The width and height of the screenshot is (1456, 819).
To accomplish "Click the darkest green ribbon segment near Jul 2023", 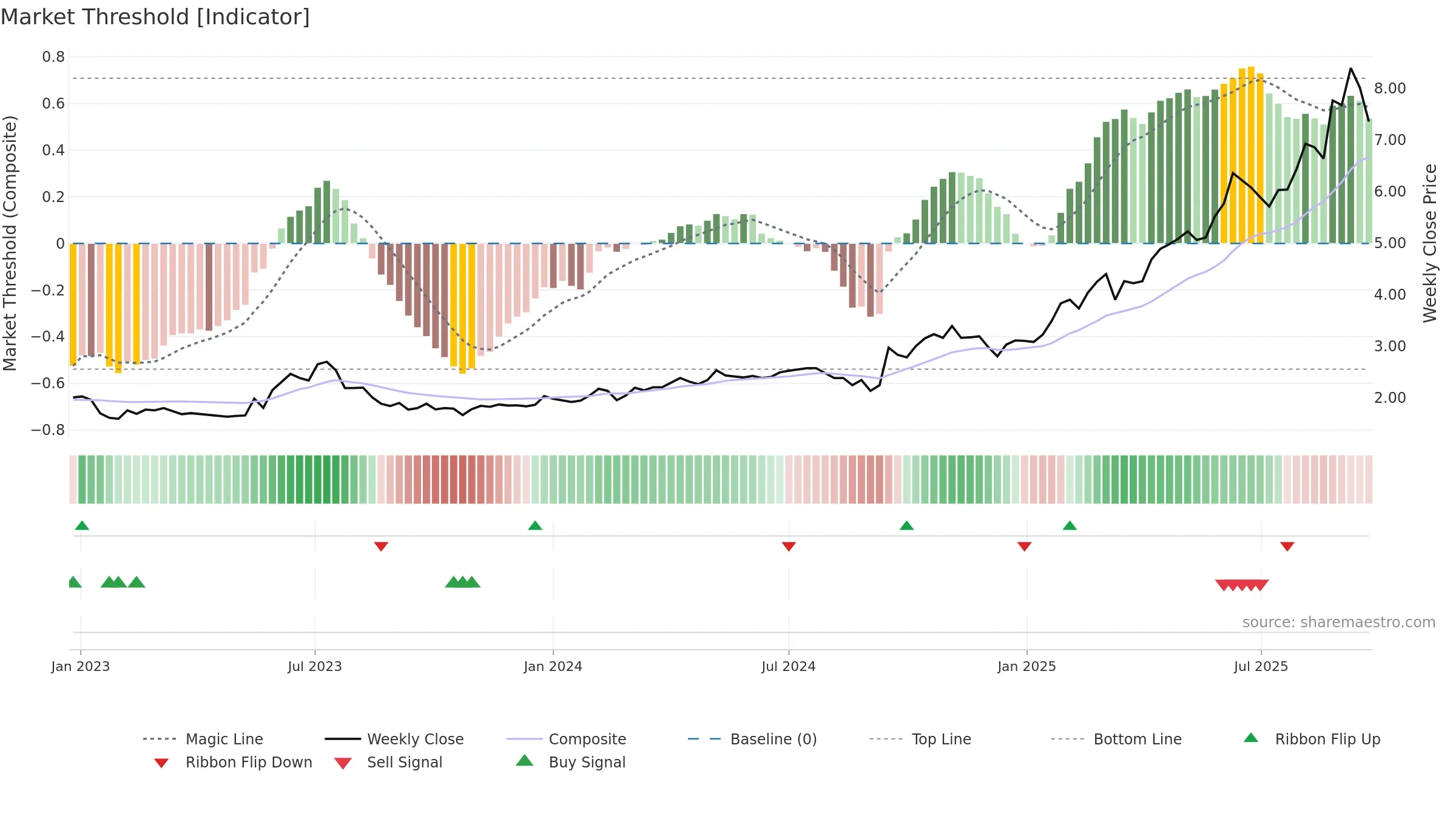I will (327, 479).
